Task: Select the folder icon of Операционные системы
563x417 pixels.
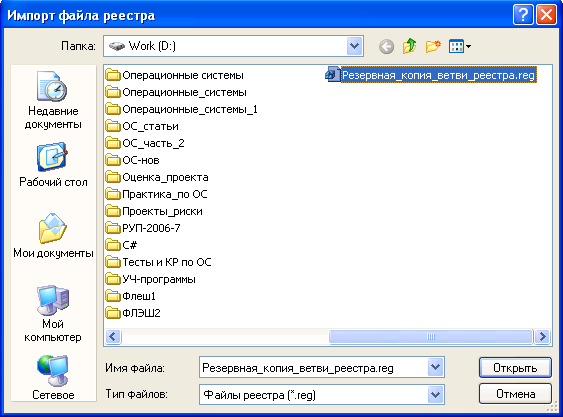Action: coord(113,75)
